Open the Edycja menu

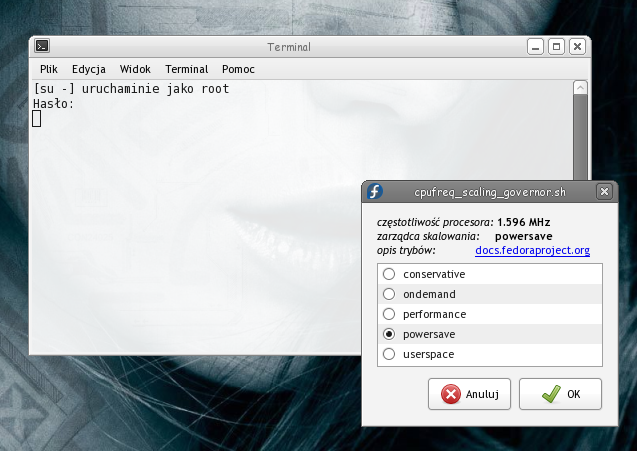(x=89, y=69)
